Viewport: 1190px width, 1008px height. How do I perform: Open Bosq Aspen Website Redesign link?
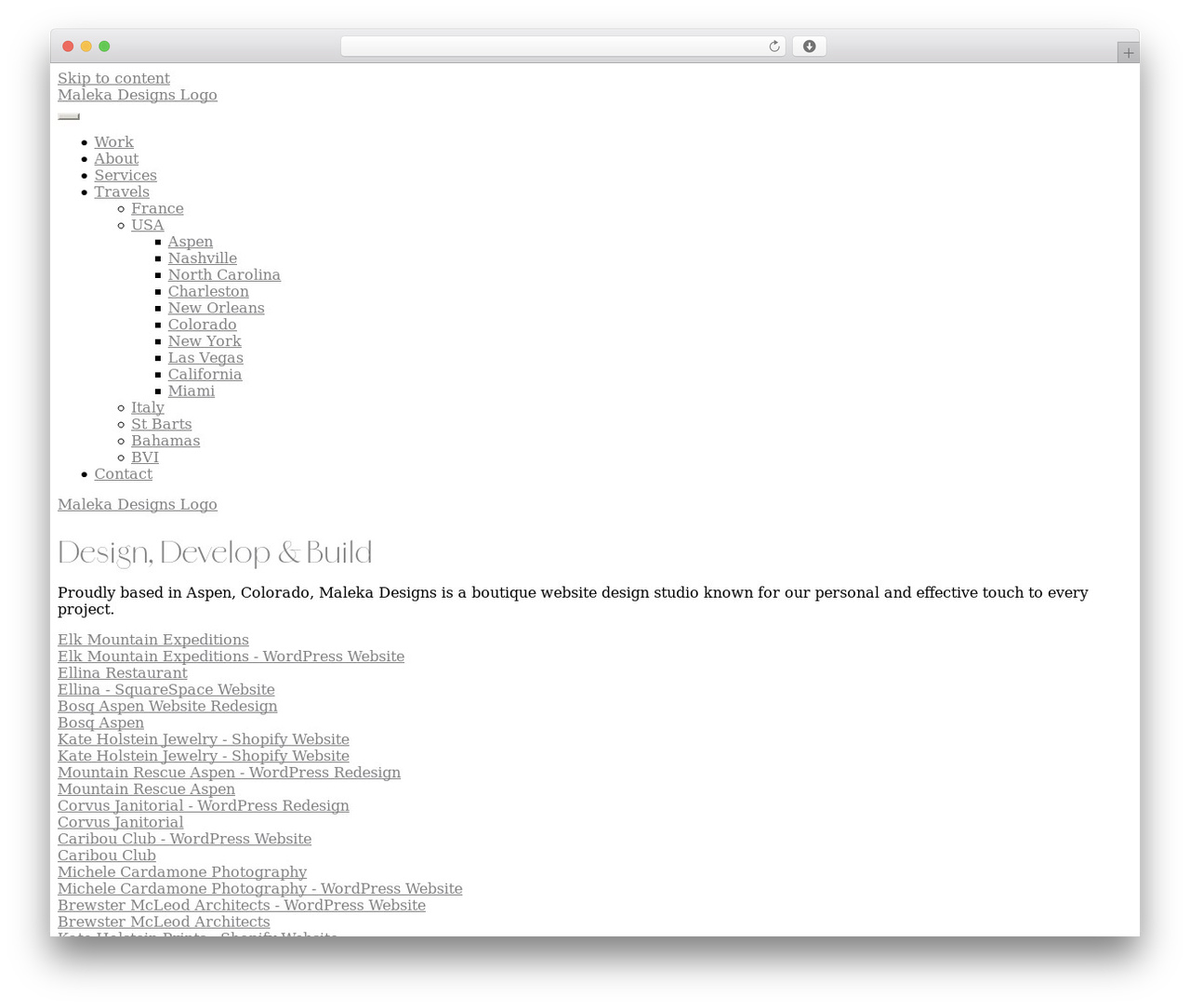[167, 707]
